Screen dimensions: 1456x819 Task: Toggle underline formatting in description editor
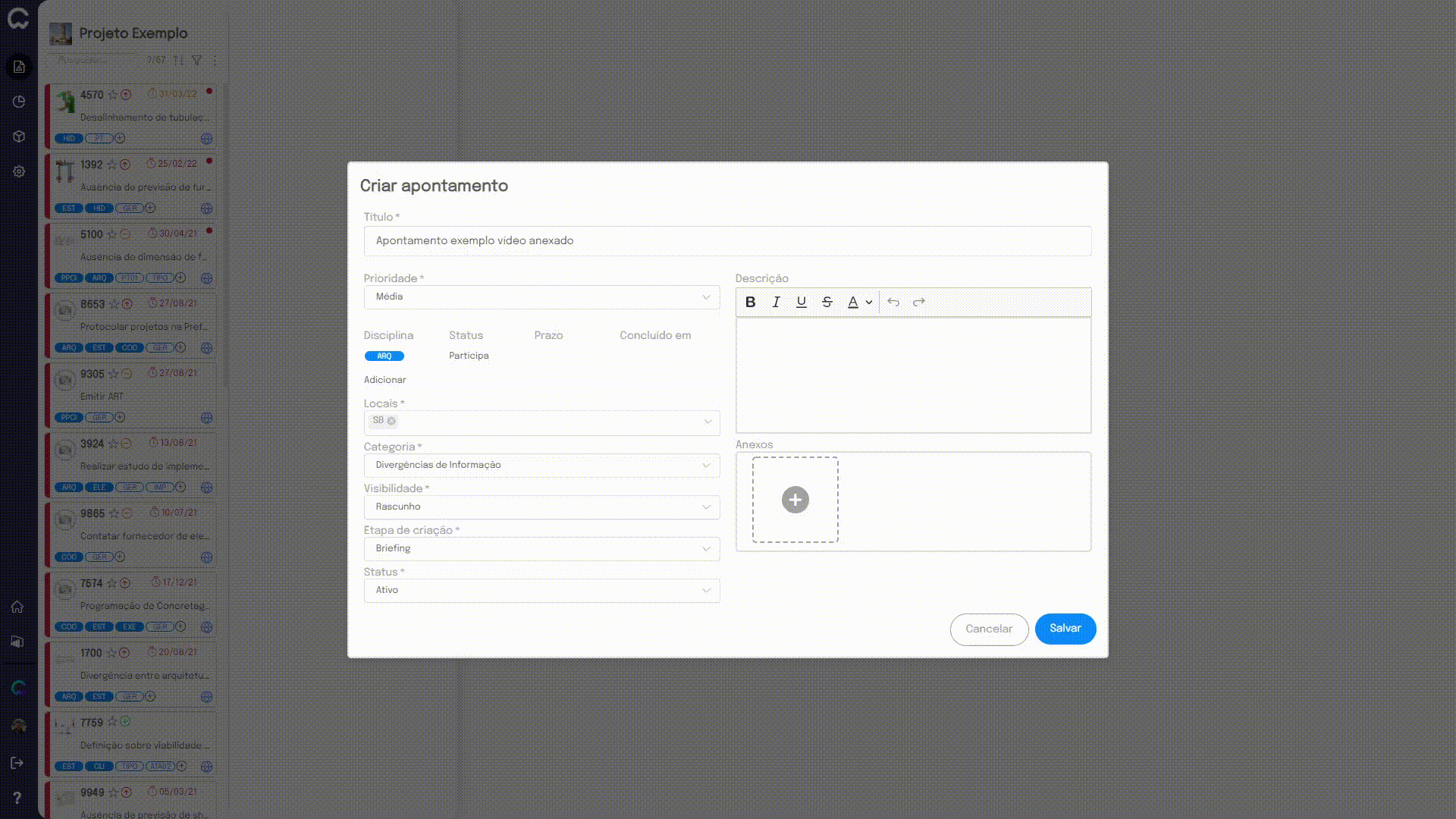tap(801, 302)
